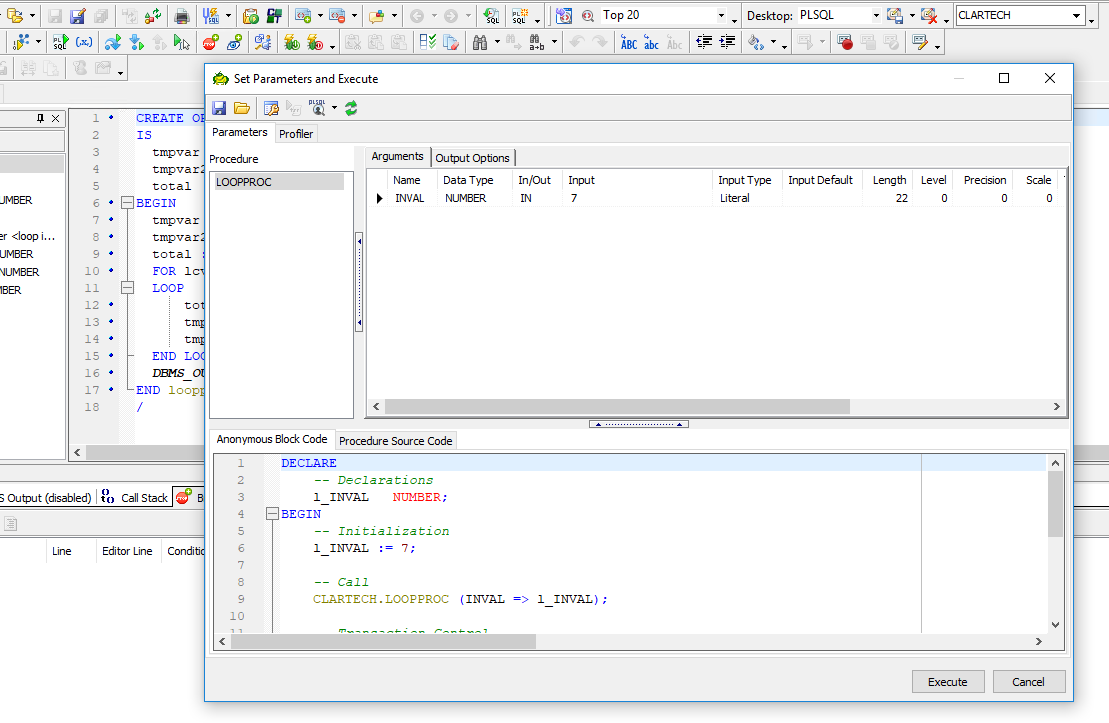Click the Step Over debug icon
Viewport: 1109px width, 723px height.
[112, 43]
